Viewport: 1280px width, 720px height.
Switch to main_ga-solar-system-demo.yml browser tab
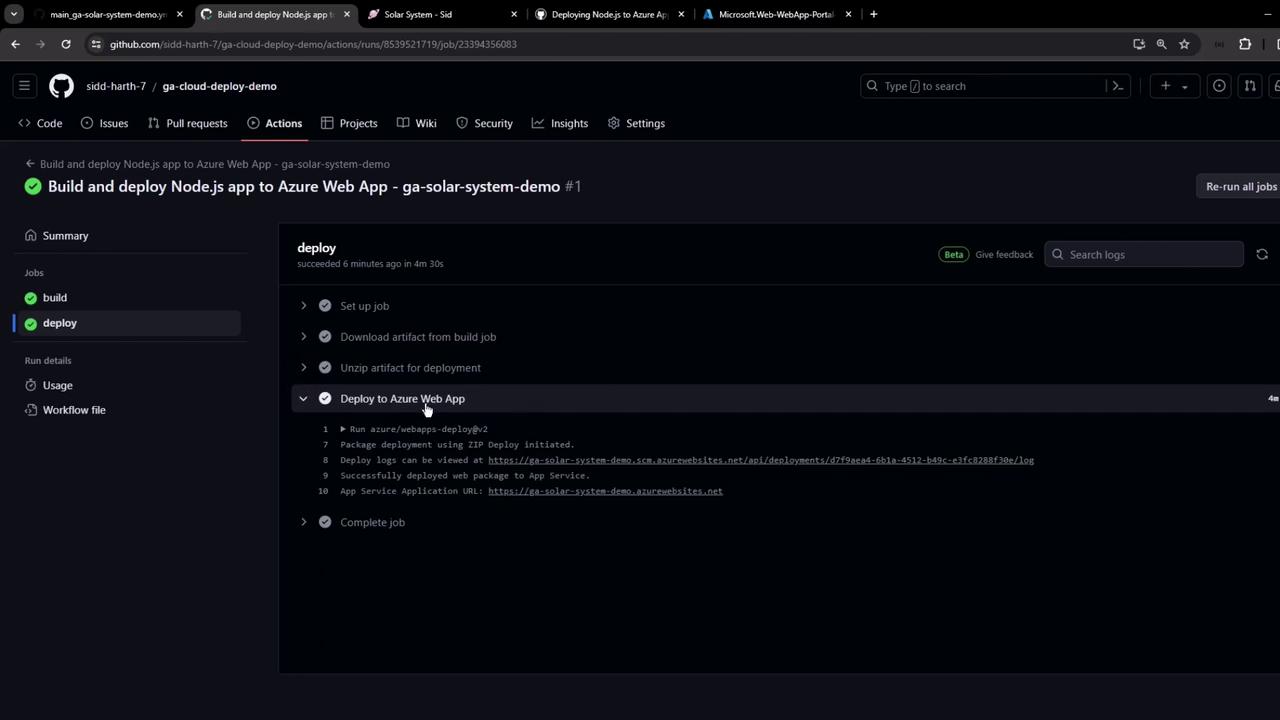pos(108,14)
